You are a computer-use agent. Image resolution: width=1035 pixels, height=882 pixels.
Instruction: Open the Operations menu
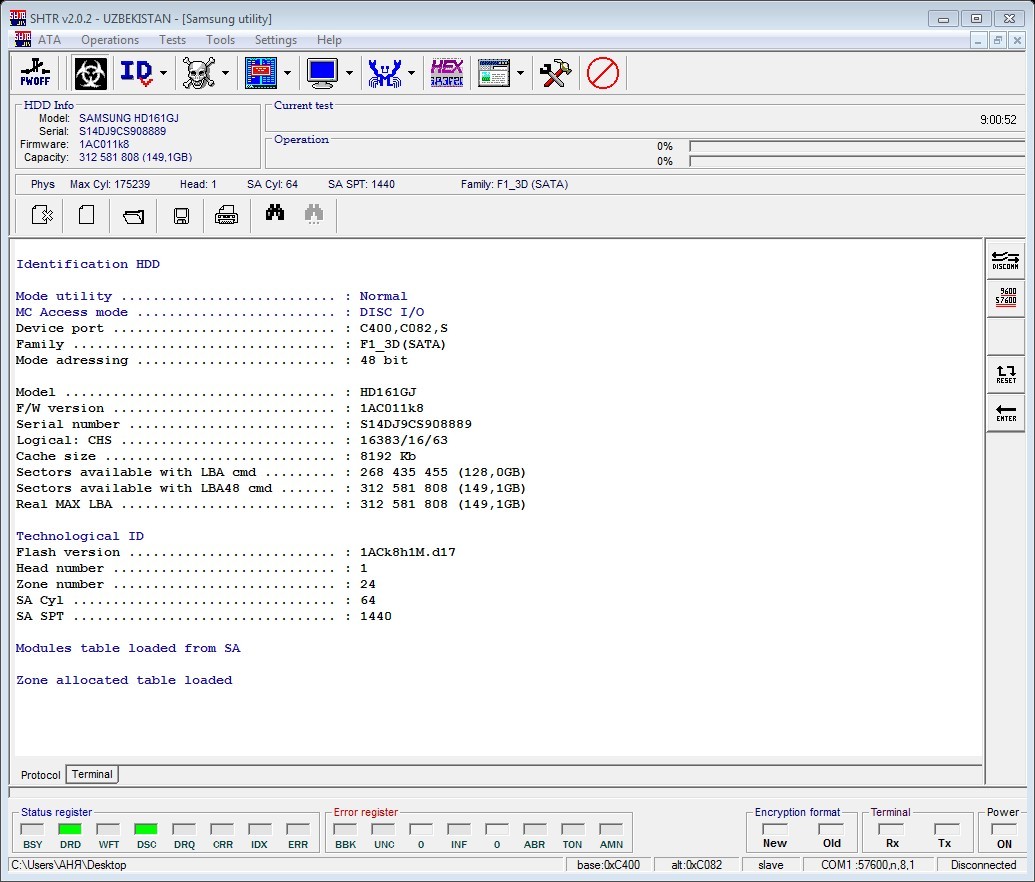[110, 40]
